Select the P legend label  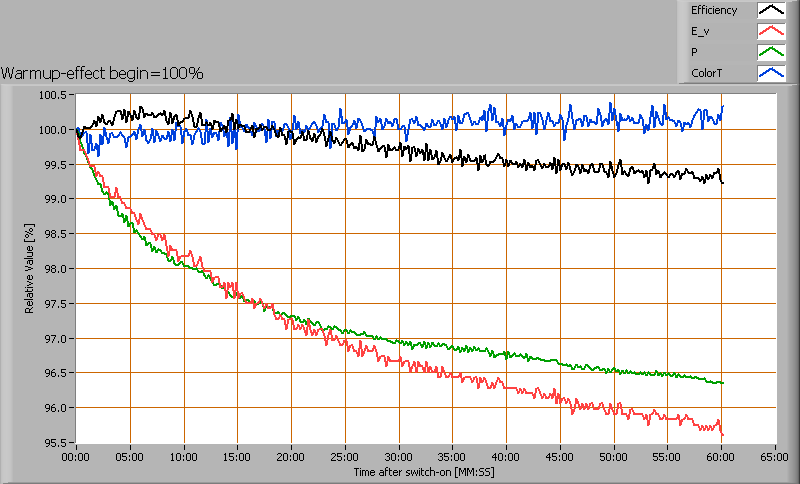pos(694,53)
